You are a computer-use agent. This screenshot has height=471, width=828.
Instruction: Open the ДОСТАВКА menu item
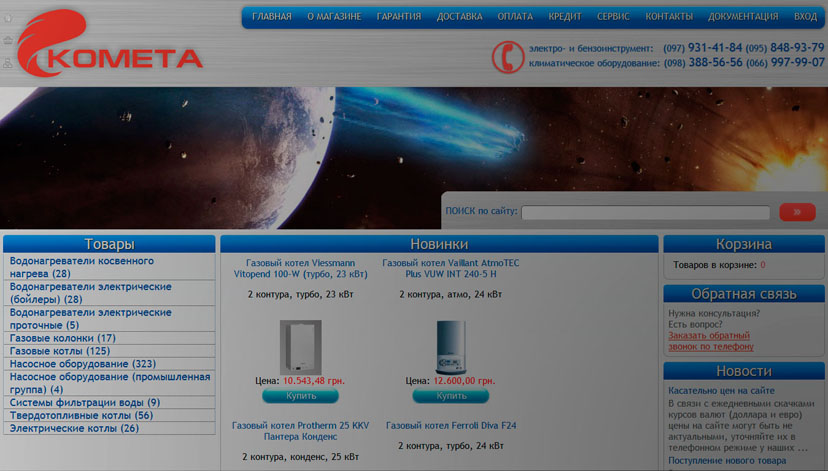459,17
